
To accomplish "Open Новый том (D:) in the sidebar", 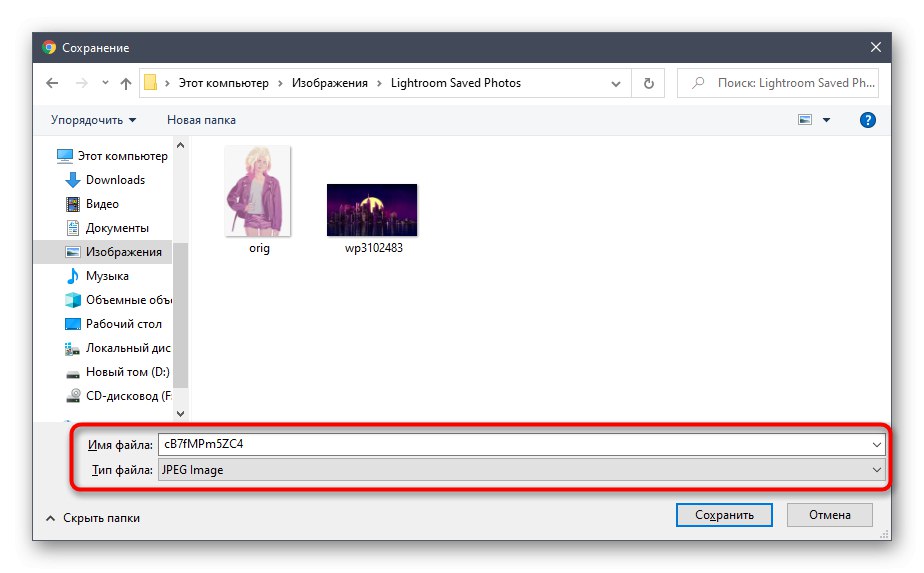I will coord(117,372).
